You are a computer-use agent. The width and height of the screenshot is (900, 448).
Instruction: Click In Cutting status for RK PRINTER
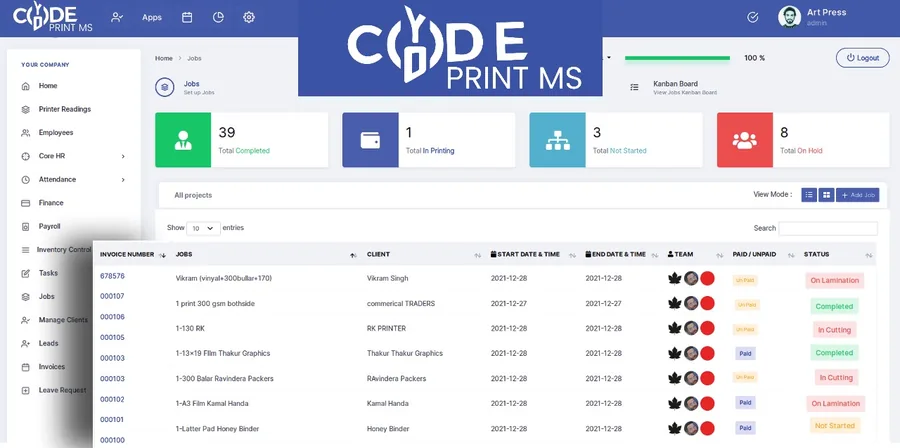(x=835, y=330)
